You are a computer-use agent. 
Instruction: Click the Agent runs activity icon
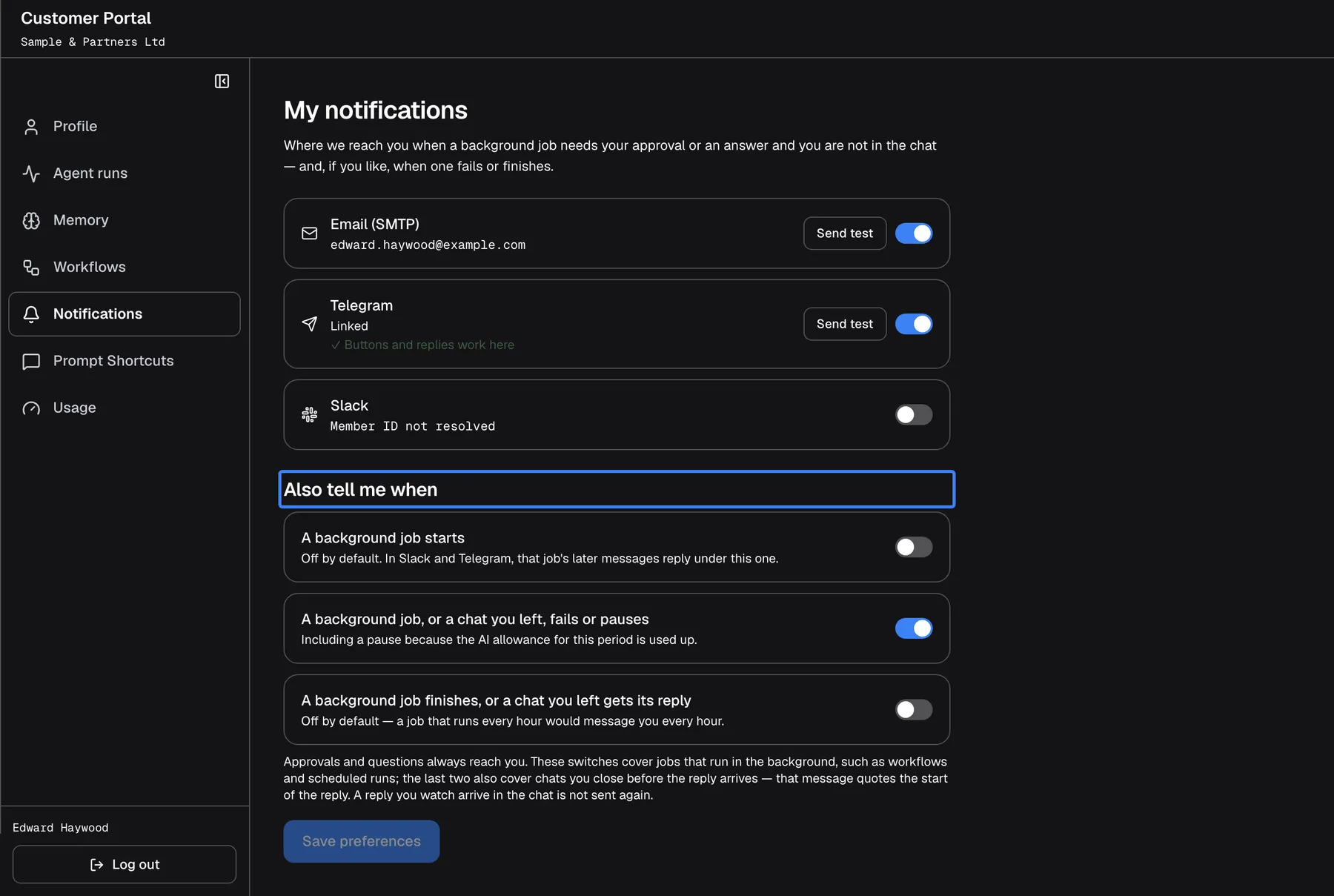click(31, 173)
